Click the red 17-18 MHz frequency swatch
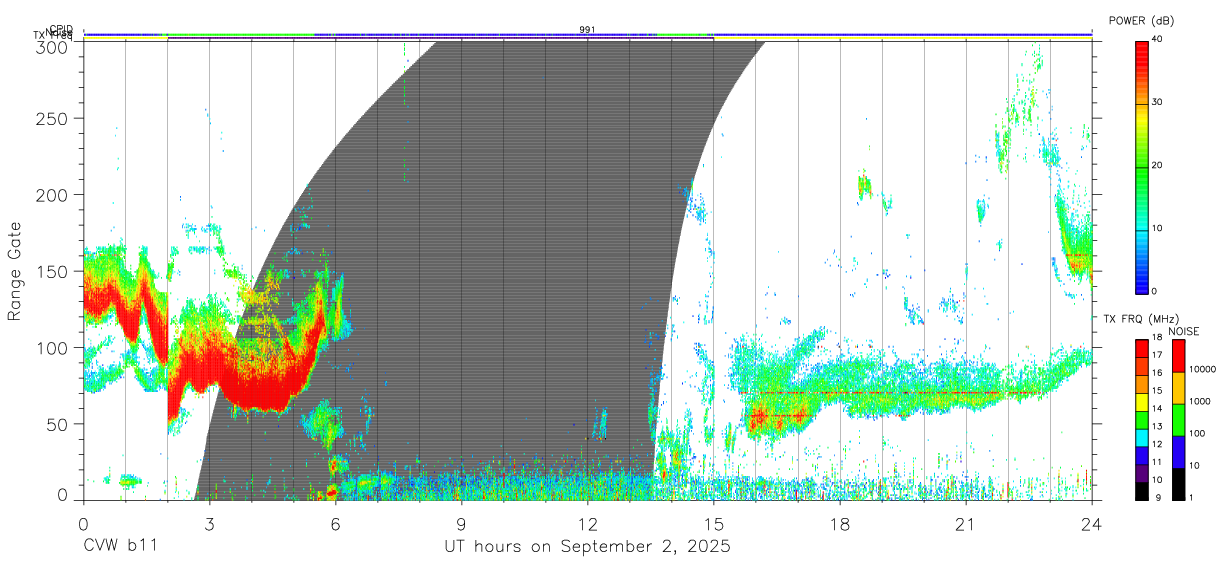 (x=1141, y=349)
